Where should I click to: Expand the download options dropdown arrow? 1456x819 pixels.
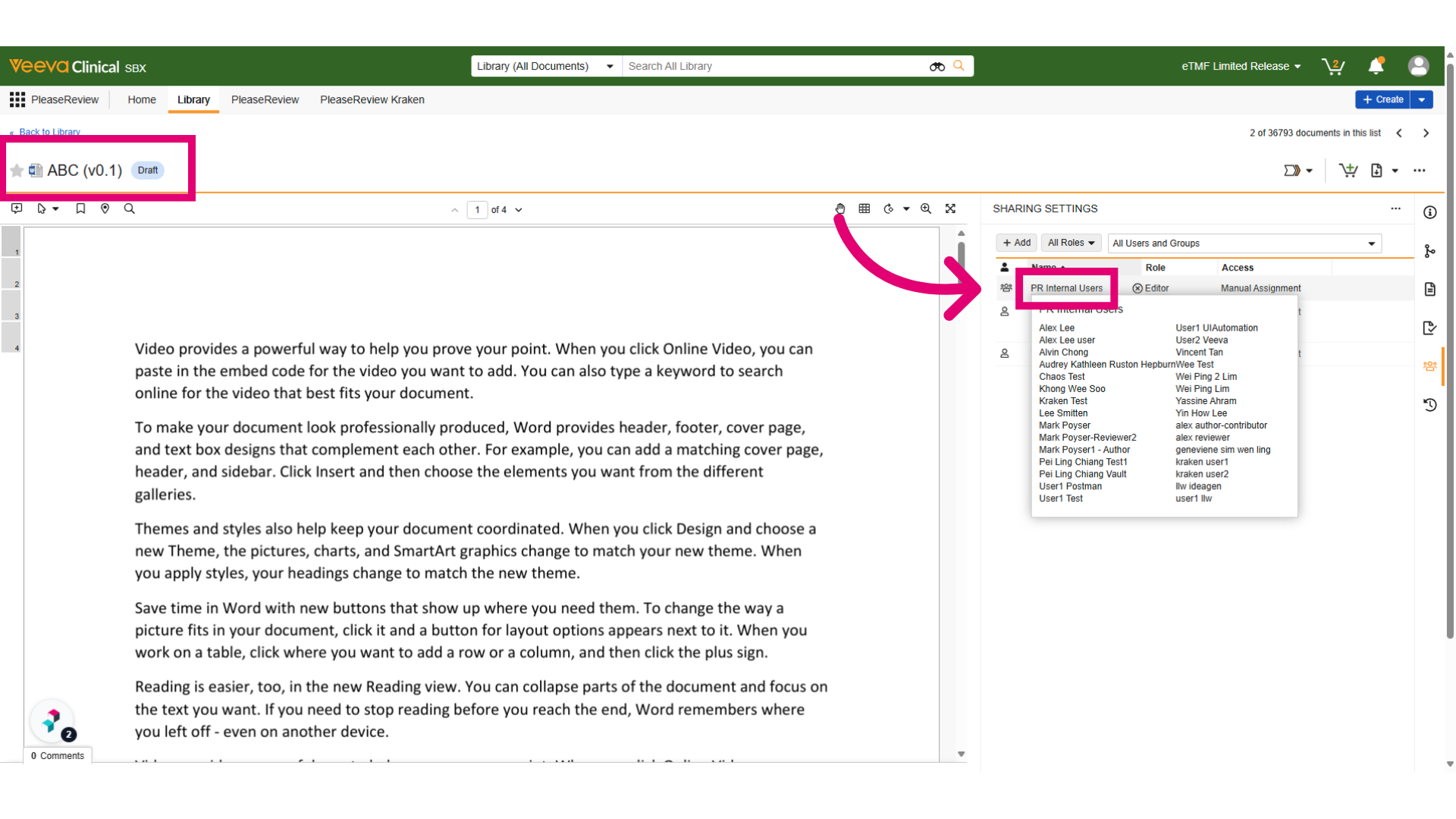(x=1395, y=171)
